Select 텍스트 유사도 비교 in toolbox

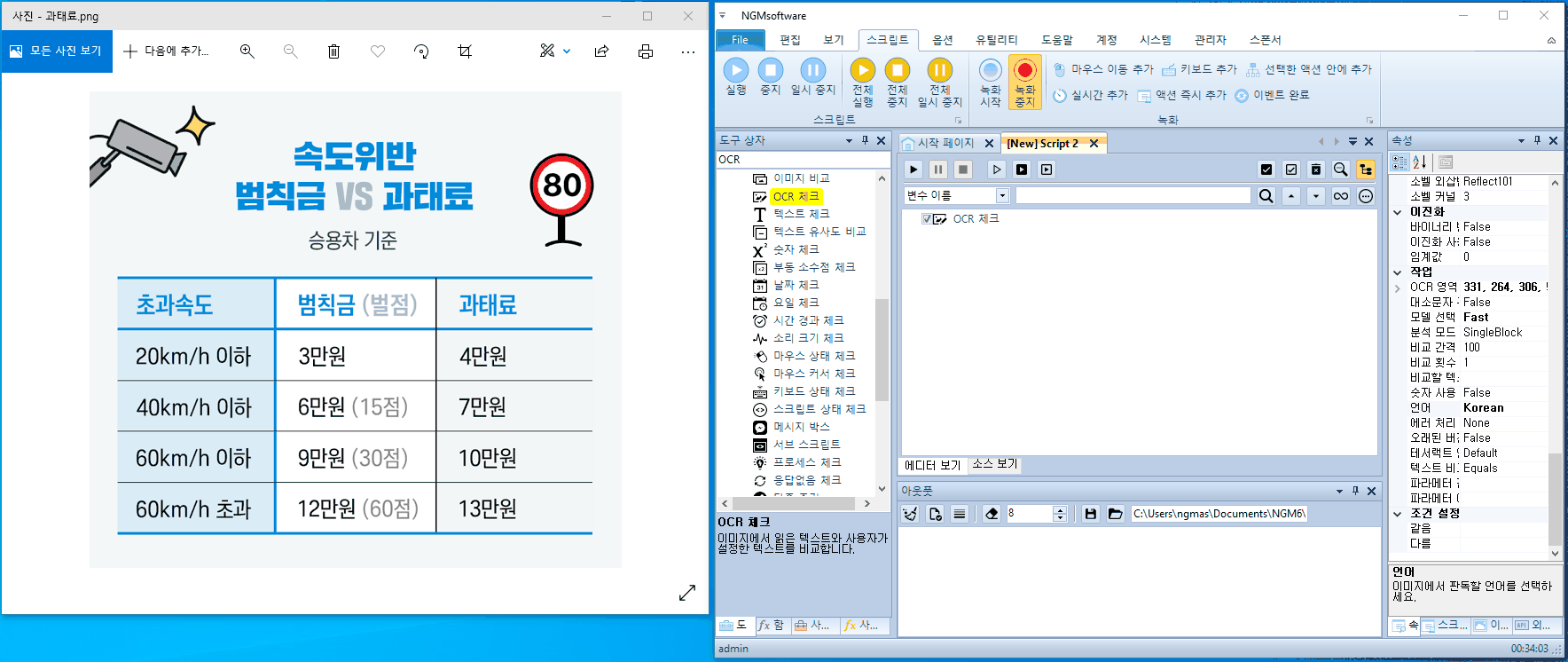pyautogui.click(x=819, y=232)
